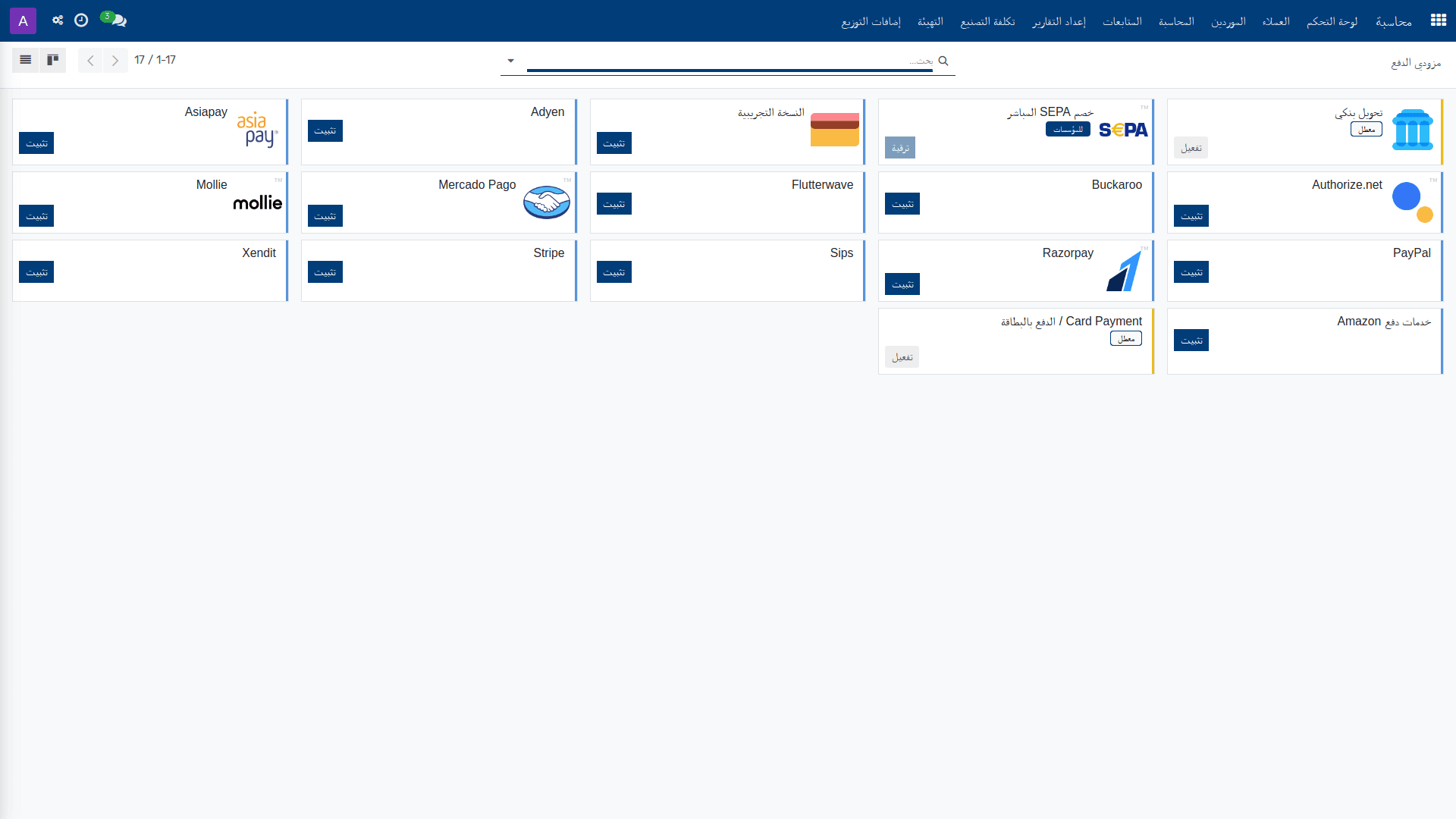This screenshot has height=819, width=1456.
Task: Click the disabled badge on Card Payment
Action: tap(1126, 339)
